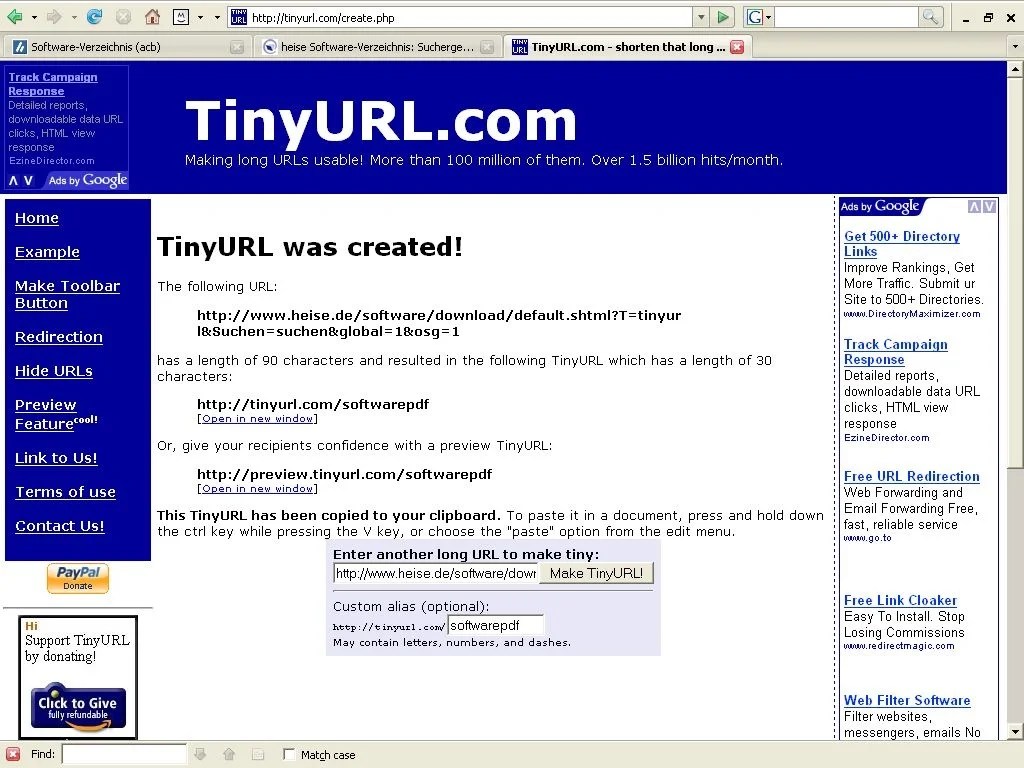1024x768 pixels.
Task: Open the Forward history dropdown arrow
Action: point(74,18)
